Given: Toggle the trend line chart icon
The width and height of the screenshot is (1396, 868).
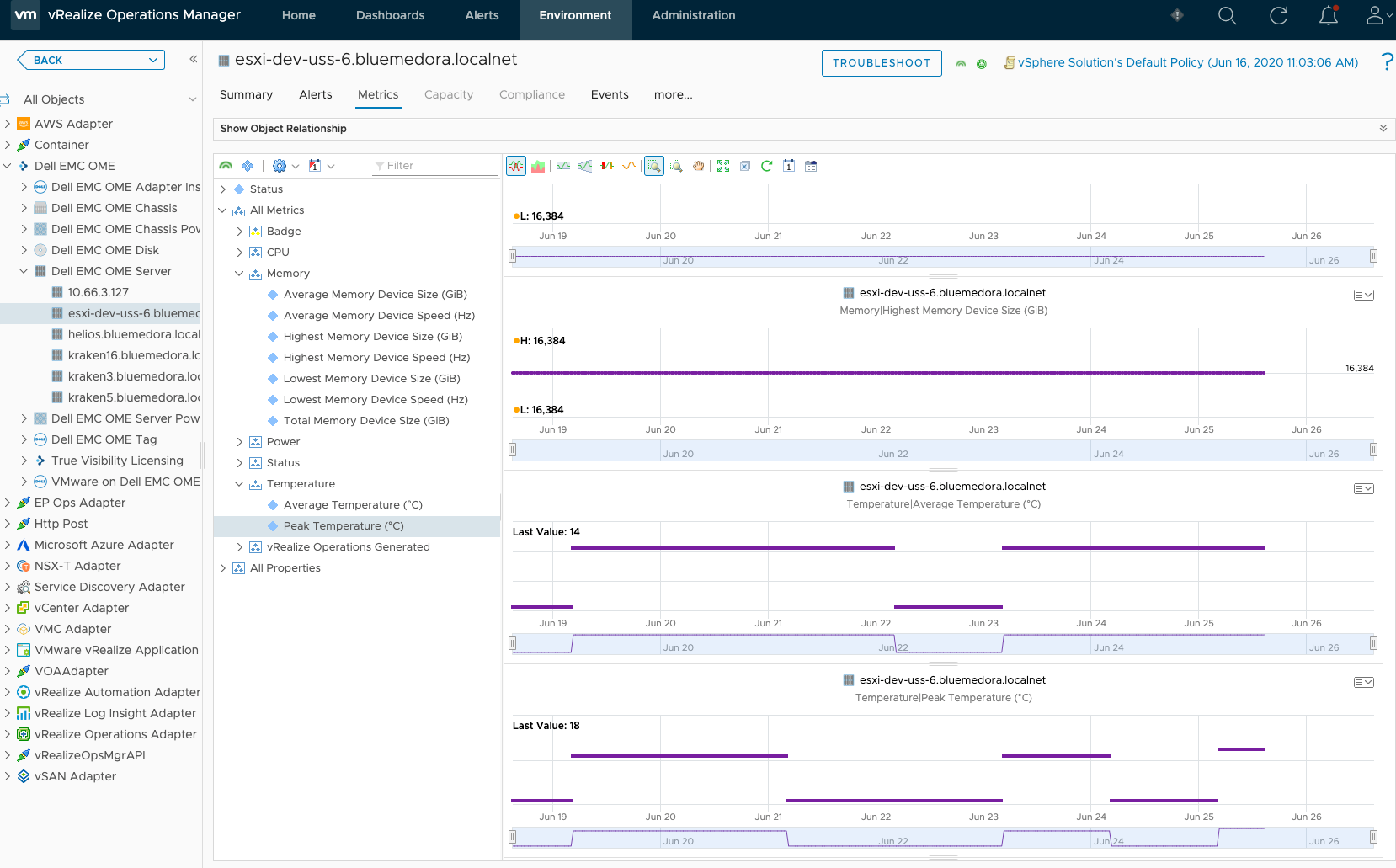Looking at the screenshot, I should 629,166.
